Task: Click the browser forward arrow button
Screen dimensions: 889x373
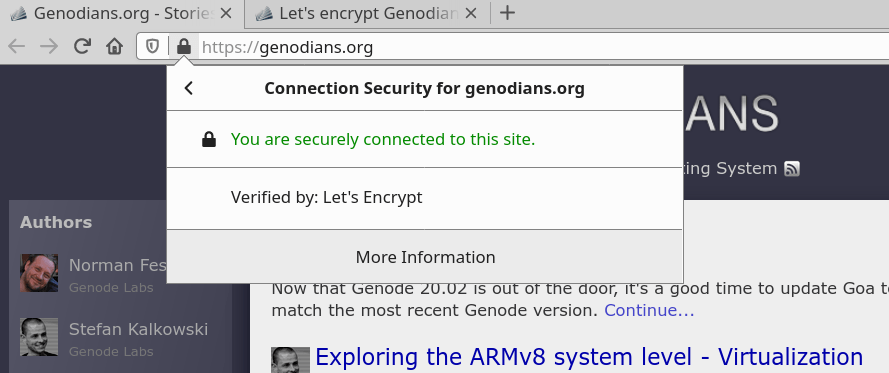Action: [x=49, y=46]
